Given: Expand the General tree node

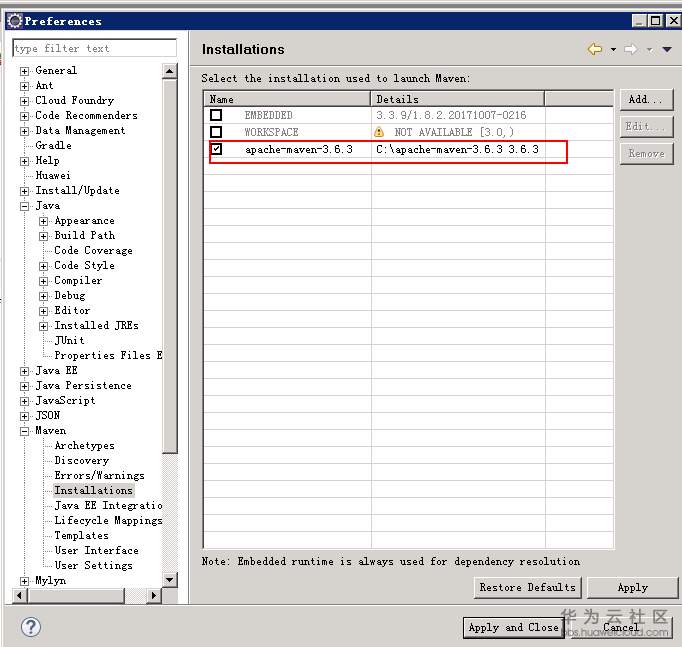Looking at the screenshot, I should click(x=25, y=71).
